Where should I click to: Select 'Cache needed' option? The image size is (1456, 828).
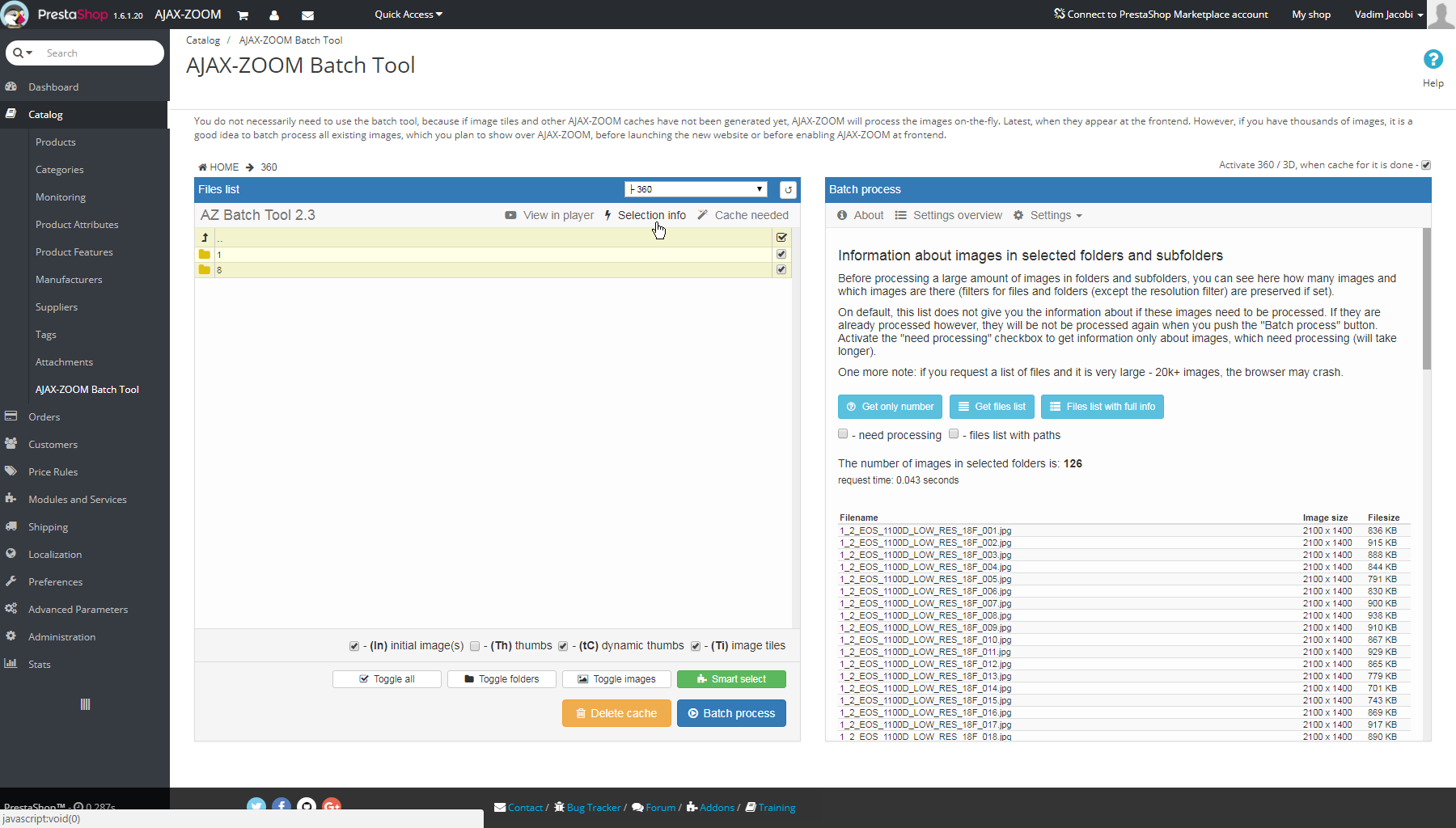tap(743, 215)
